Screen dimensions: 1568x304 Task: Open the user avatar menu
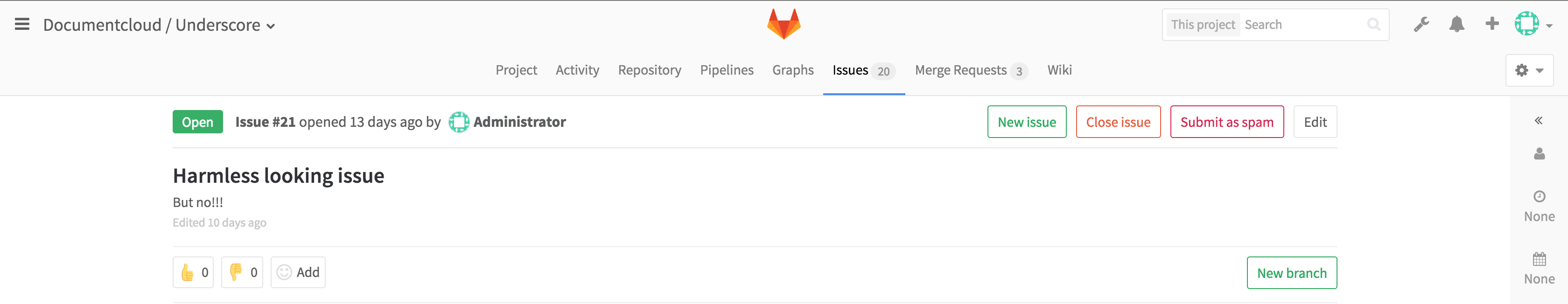point(1528,24)
